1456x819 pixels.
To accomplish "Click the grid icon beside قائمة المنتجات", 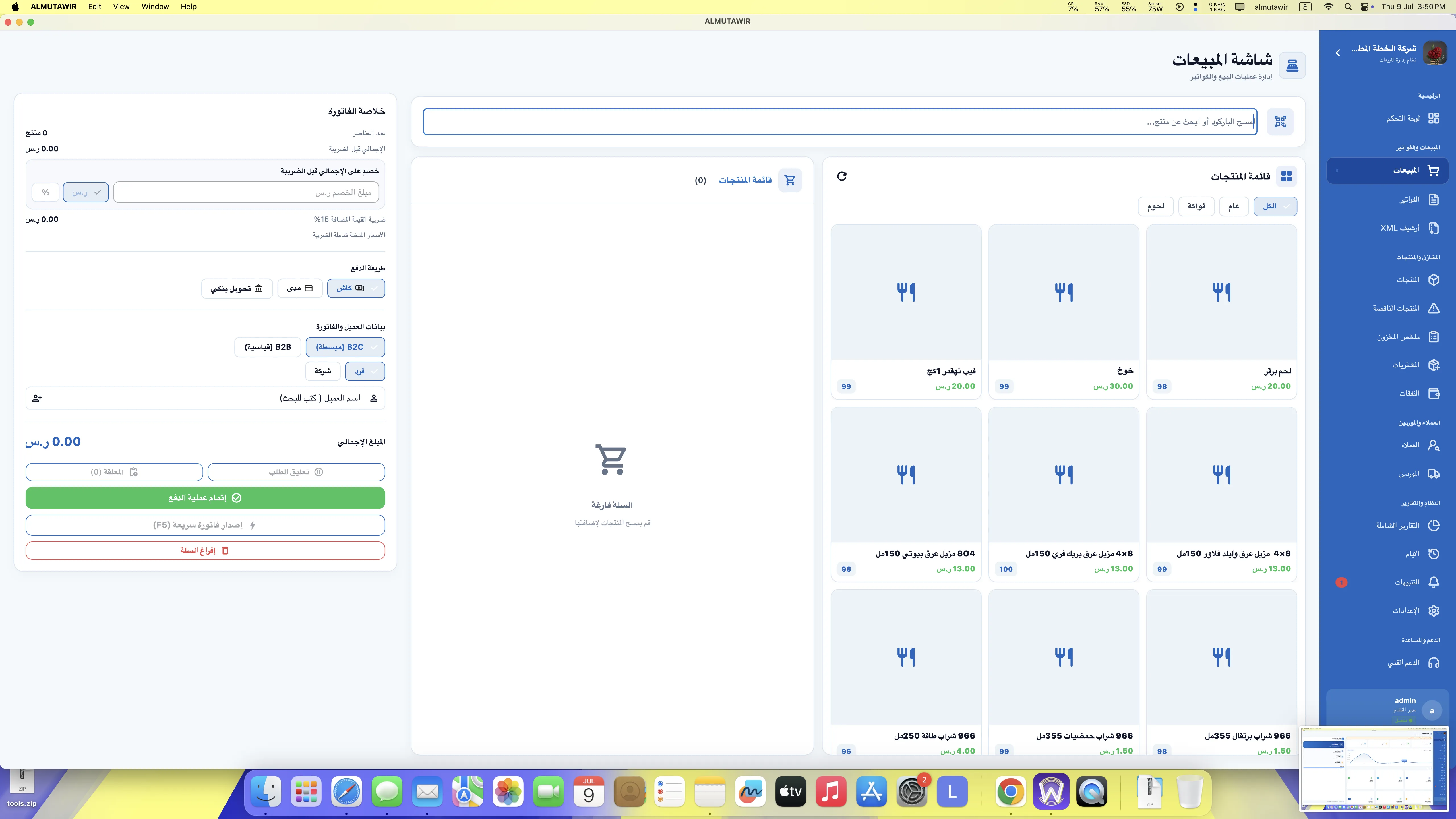I will click(x=1287, y=176).
